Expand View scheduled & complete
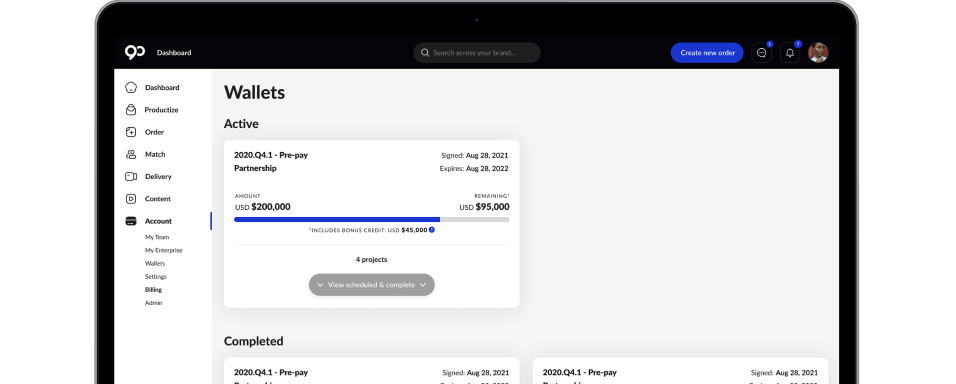This screenshot has width=956, height=384. pos(372,285)
